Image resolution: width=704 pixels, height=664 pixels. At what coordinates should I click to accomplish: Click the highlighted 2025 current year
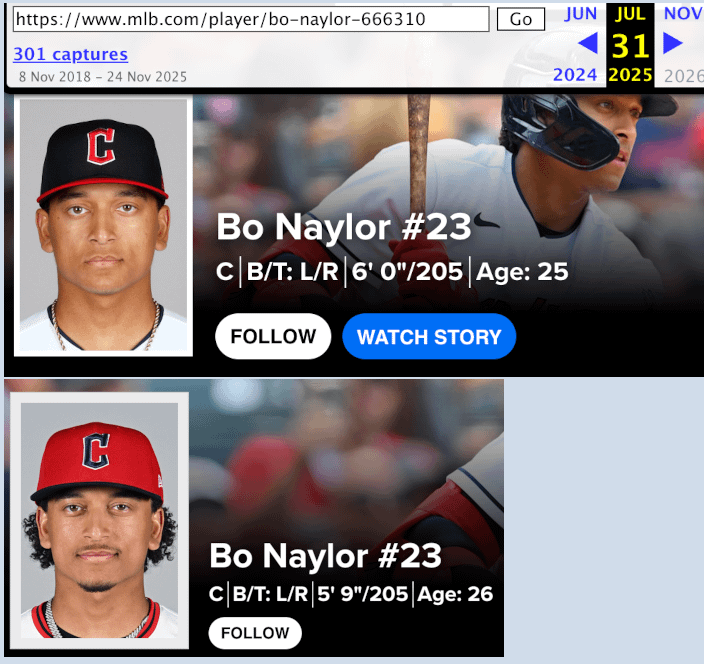(630, 75)
